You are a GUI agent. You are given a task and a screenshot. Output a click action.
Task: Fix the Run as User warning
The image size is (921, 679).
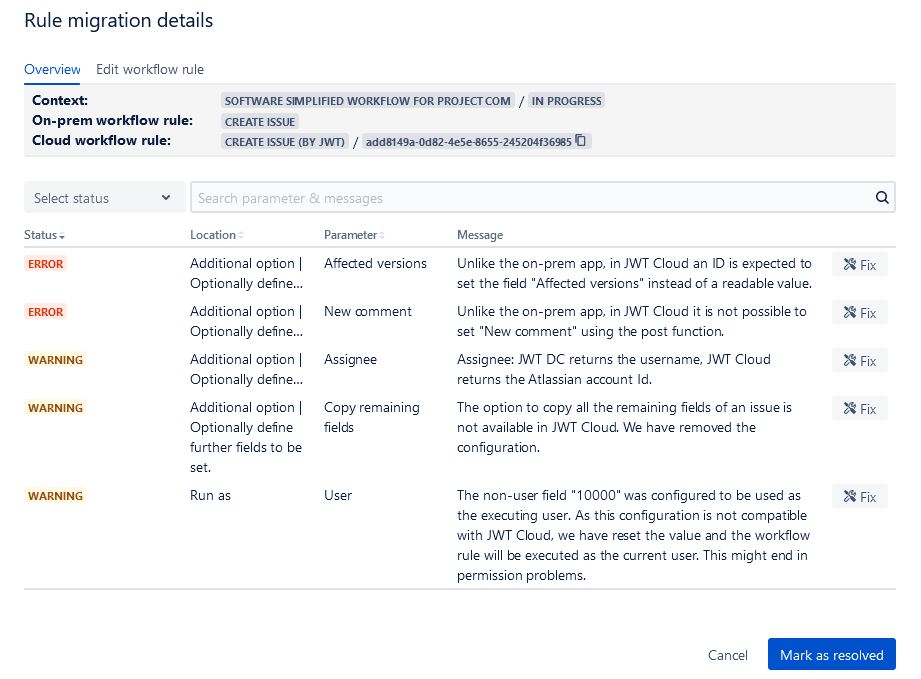point(859,497)
